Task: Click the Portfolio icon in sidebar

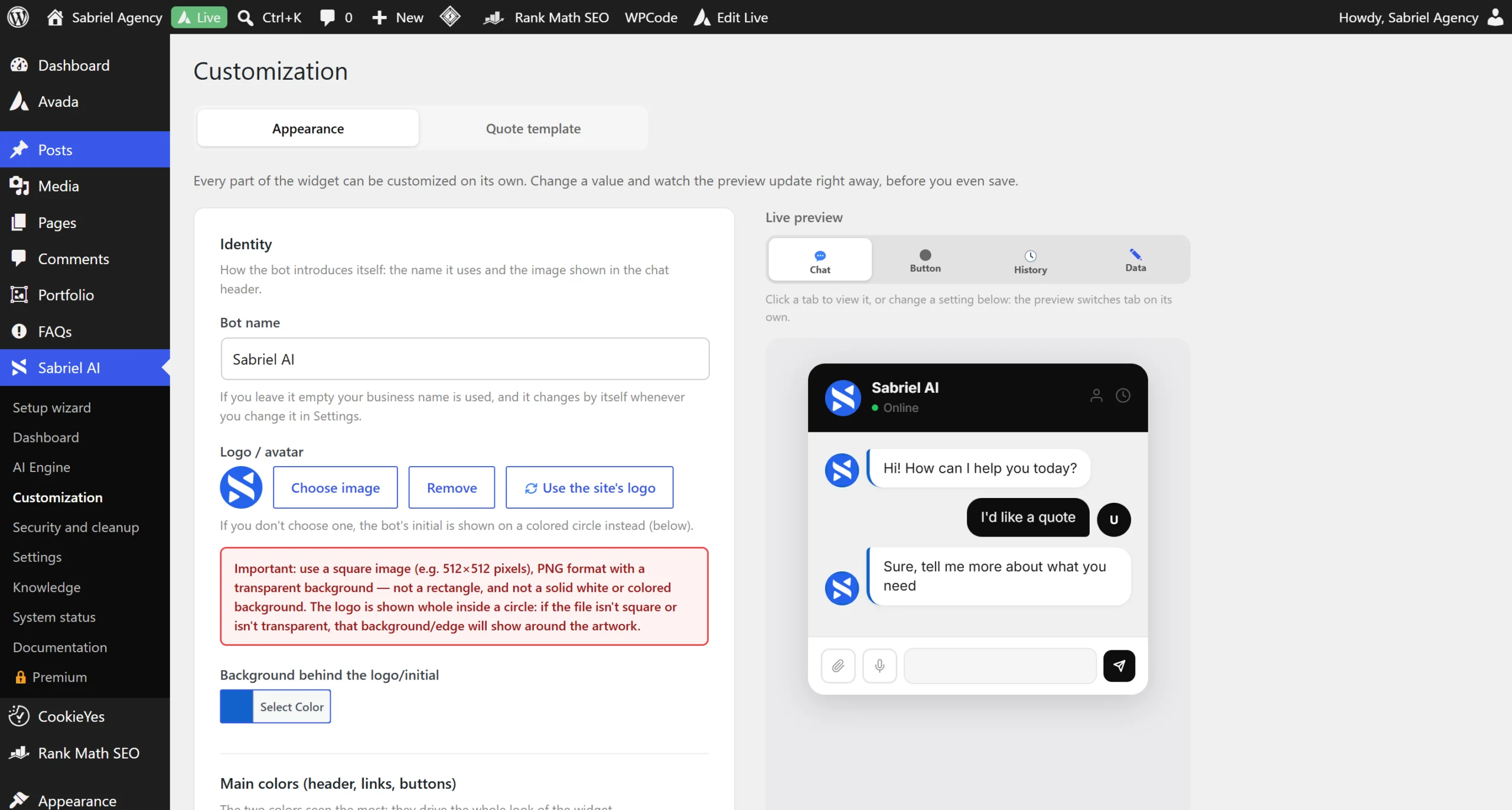Action: click(x=19, y=295)
